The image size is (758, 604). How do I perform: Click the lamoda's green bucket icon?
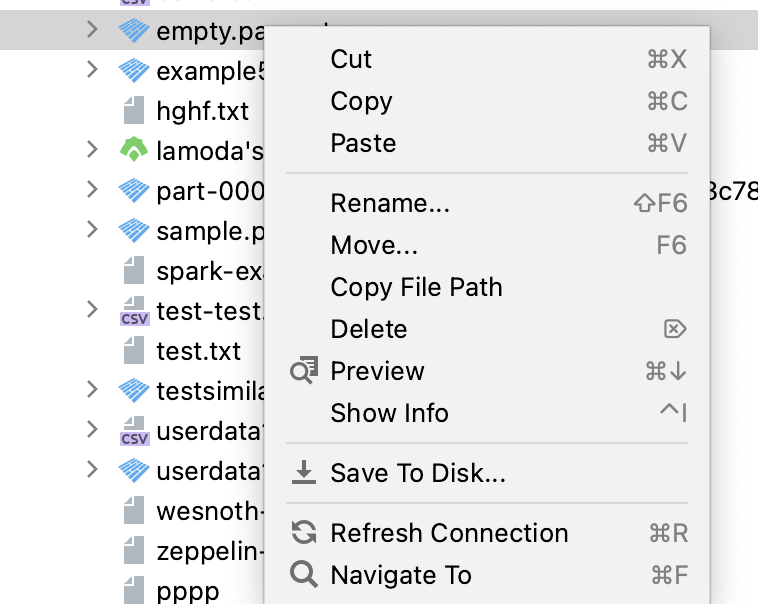[133, 151]
